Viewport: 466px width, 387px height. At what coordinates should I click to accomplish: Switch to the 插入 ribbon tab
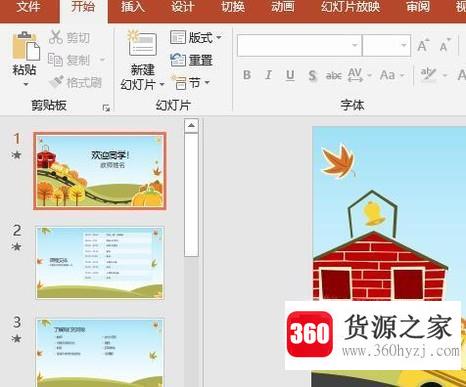pyautogui.click(x=133, y=7)
